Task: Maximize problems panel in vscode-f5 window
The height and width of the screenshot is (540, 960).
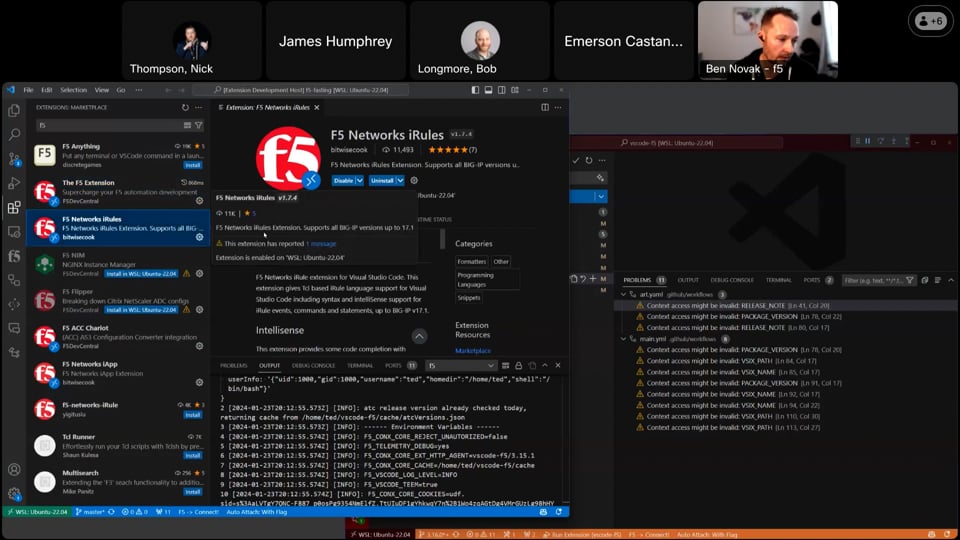Action: tap(951, 280)
